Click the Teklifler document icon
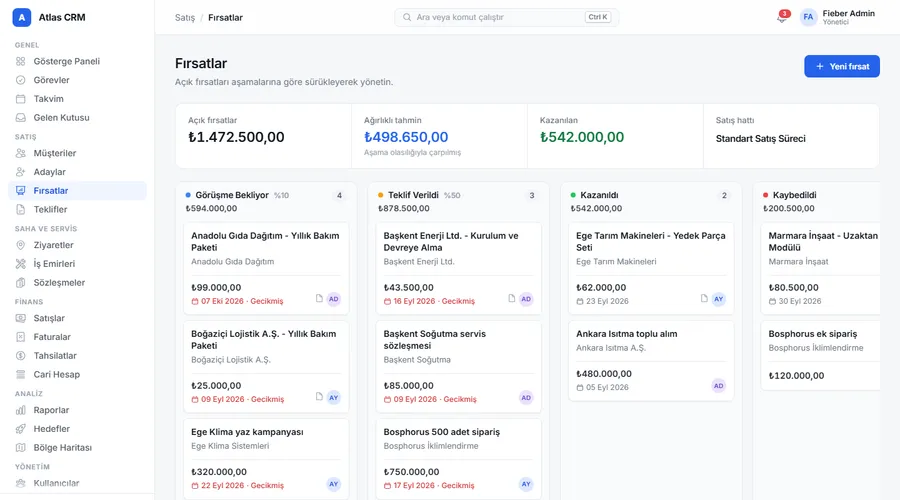This screenshot has height=500, width=900. point(21,210)
